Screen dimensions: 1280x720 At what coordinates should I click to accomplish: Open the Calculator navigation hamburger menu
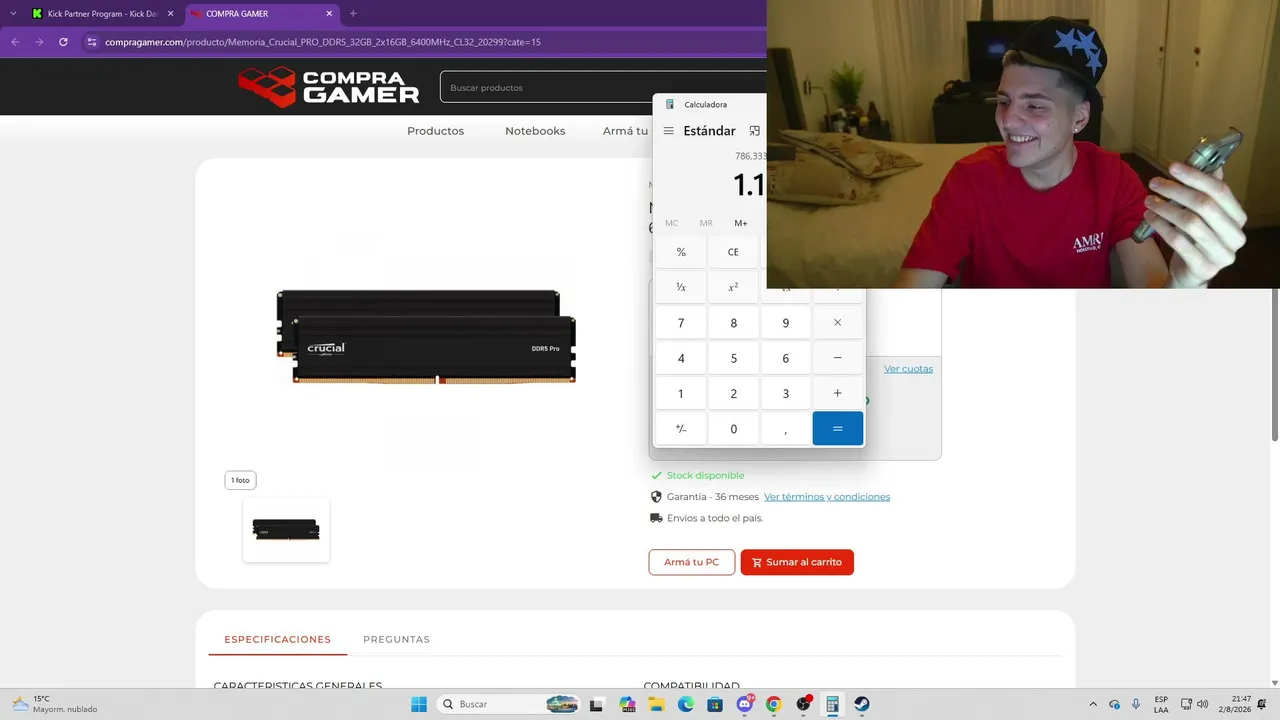pos(668,131)
